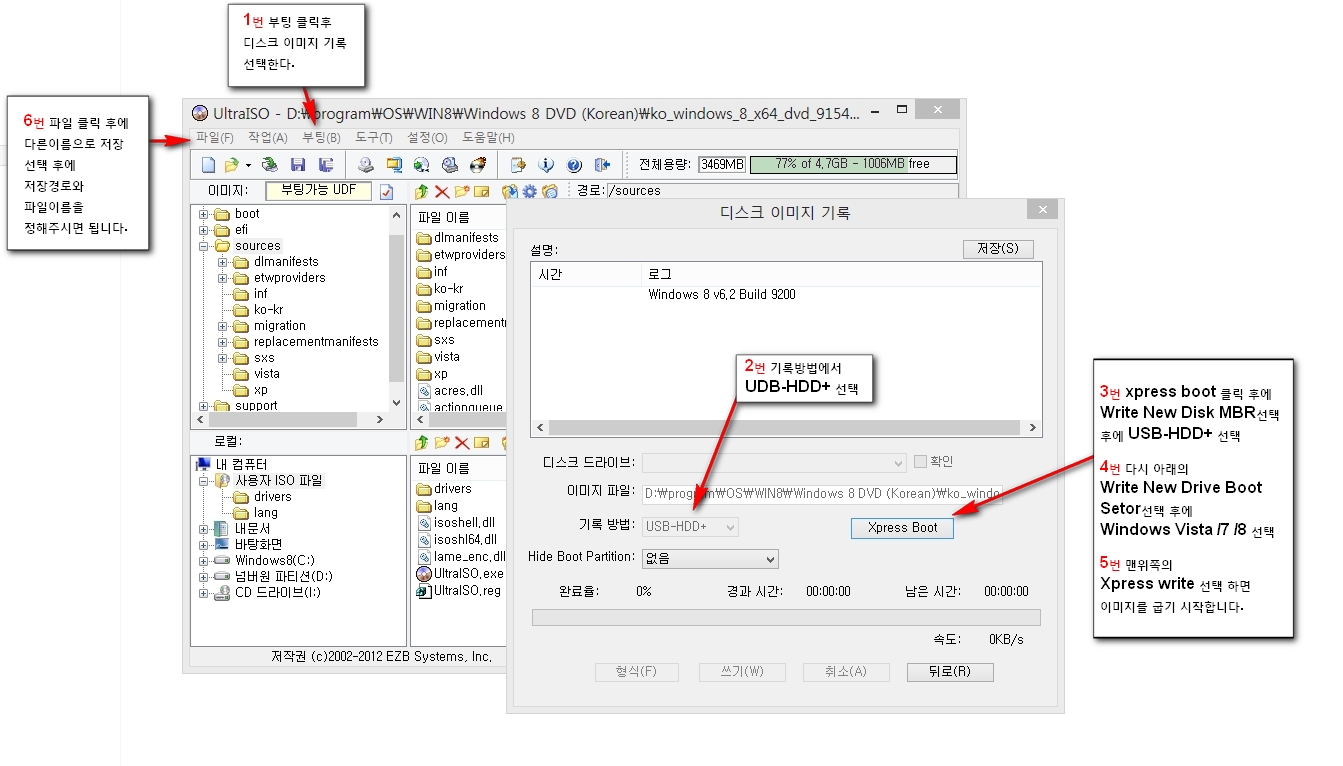The width and height of the screenshot is (1343, 766).
Task: Expand the efi folder tree node
Action: (x=204, y=230)
